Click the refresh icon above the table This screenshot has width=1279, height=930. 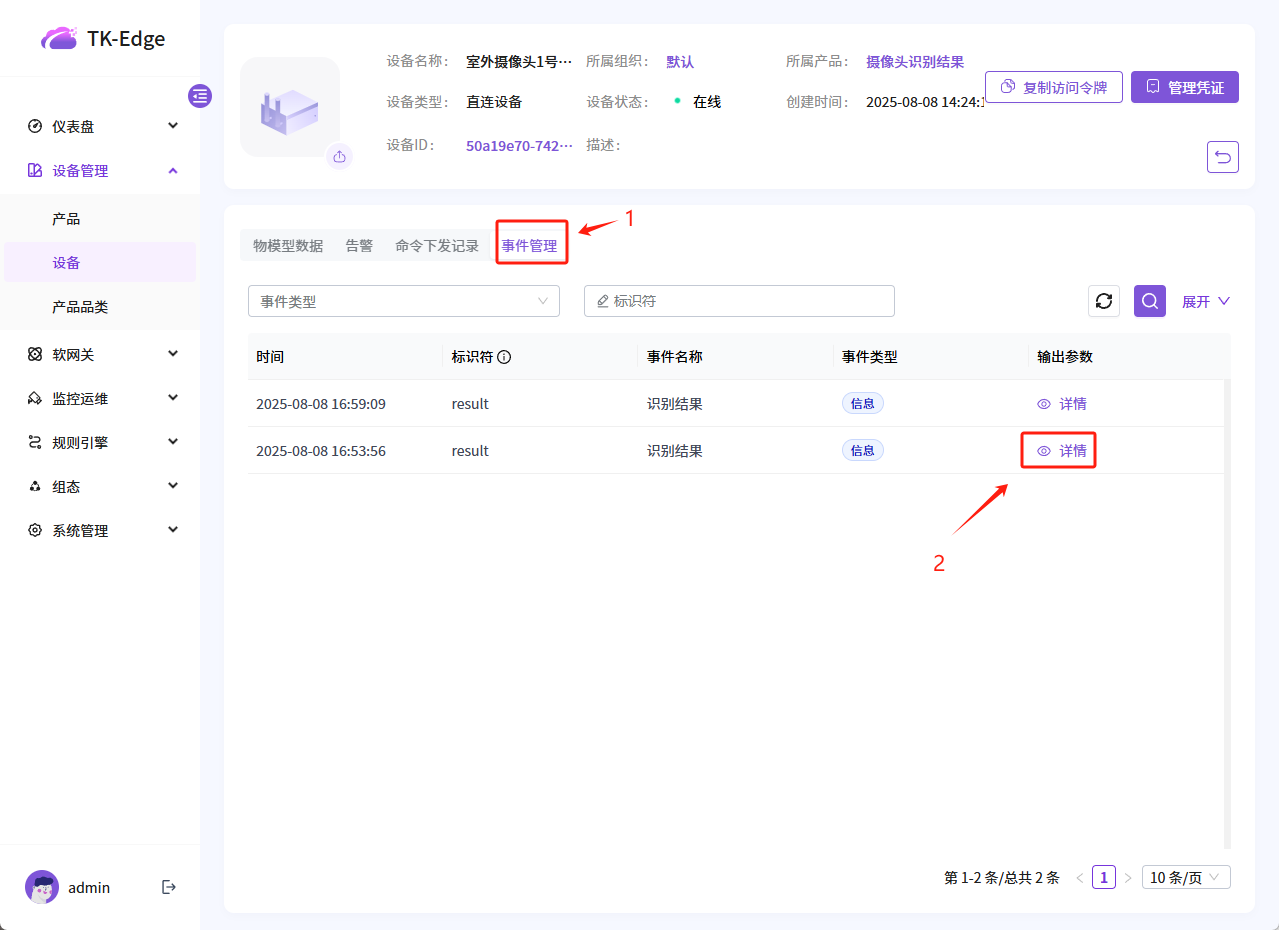pyautogui.click(x=1104, y=301)
